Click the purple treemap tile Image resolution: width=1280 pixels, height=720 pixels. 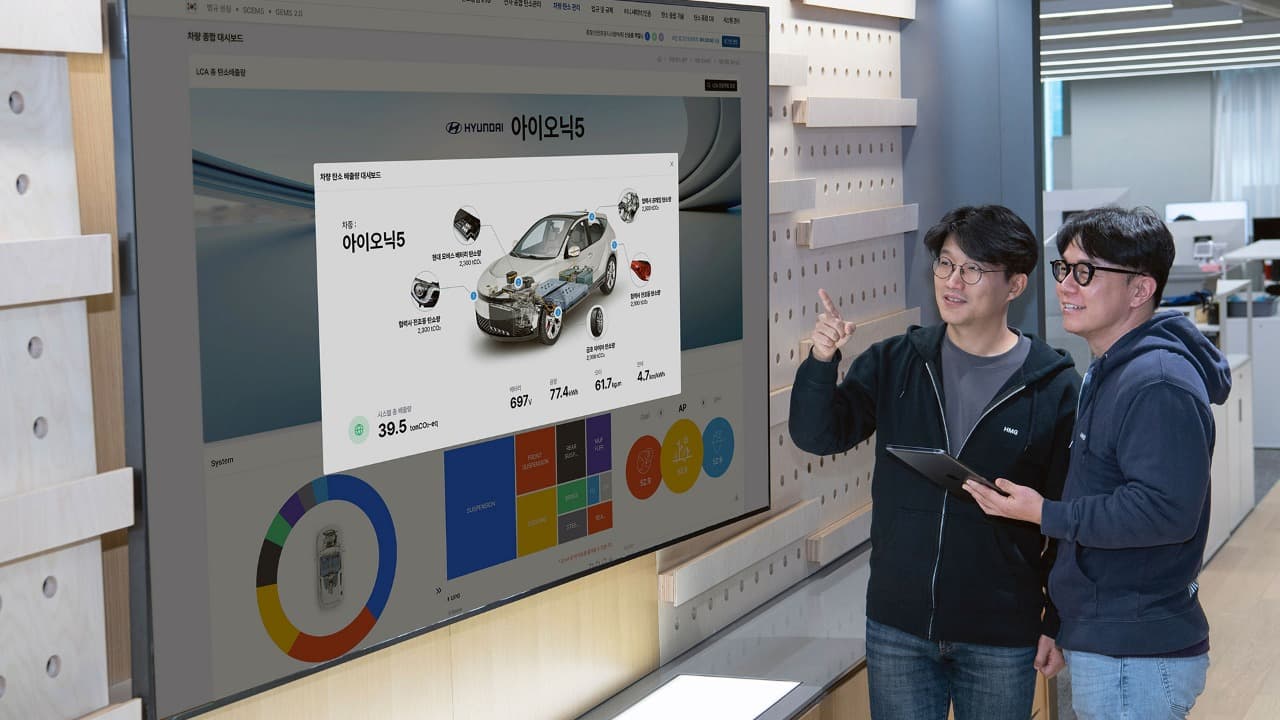point(599,444)
